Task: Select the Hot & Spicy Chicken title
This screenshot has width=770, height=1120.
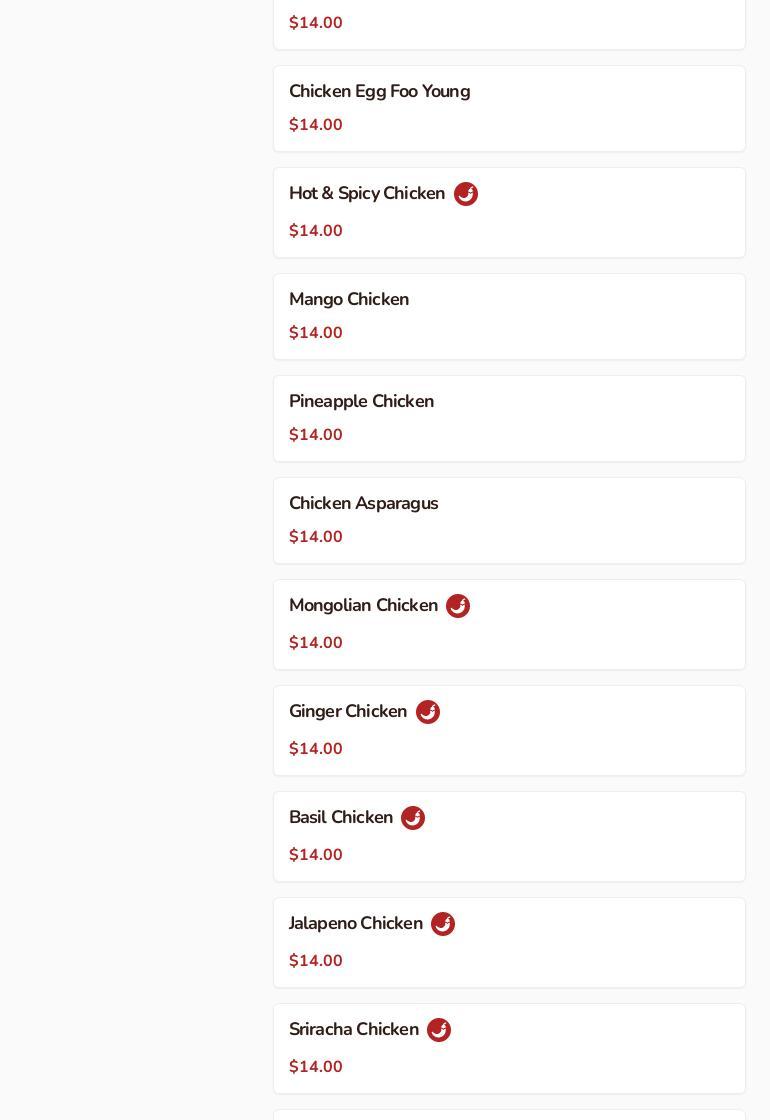Action: click(x=367, y=194)
